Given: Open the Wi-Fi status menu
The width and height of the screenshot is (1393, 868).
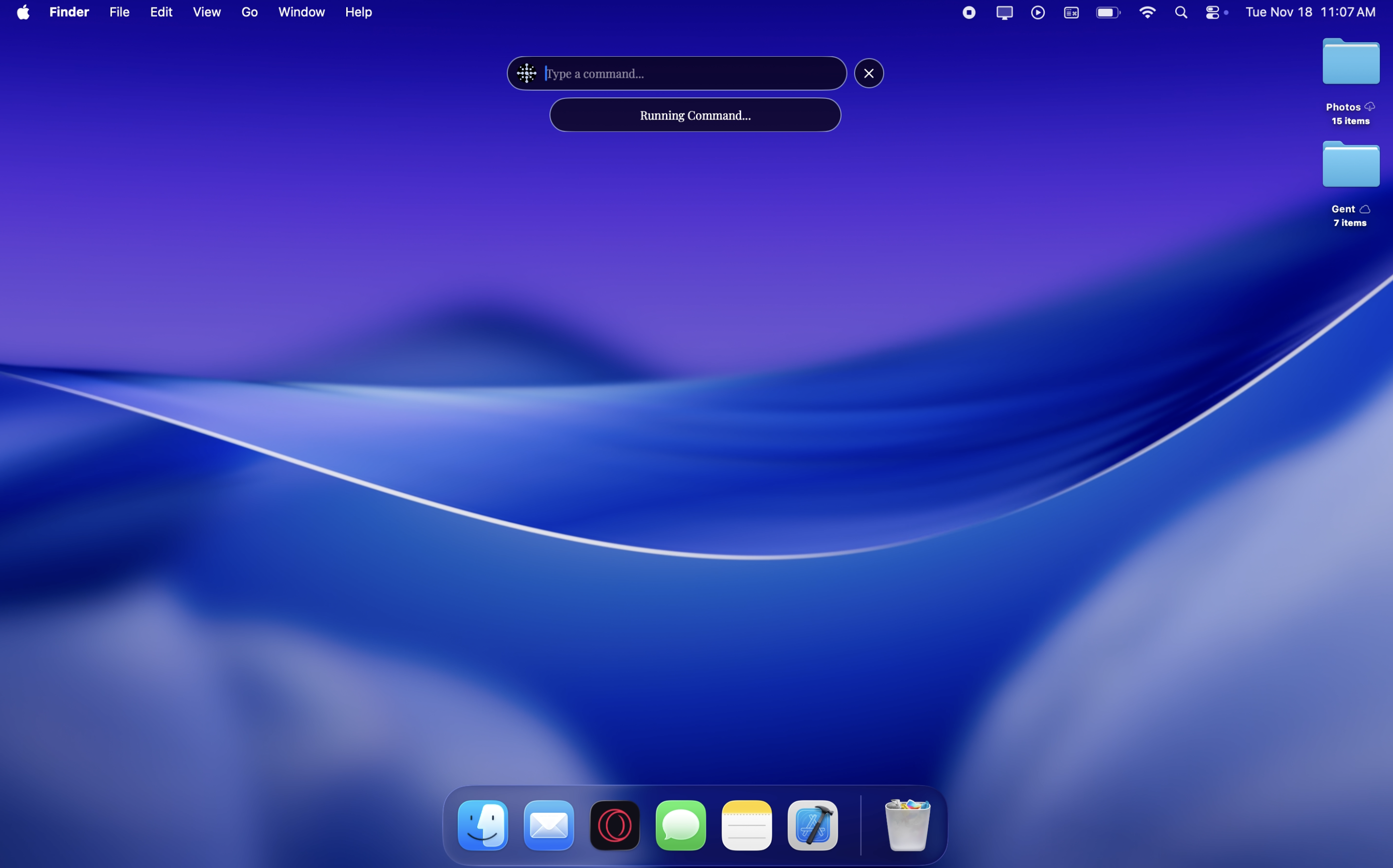Looking at the screenshot, I should click(x=1147, y=12).
